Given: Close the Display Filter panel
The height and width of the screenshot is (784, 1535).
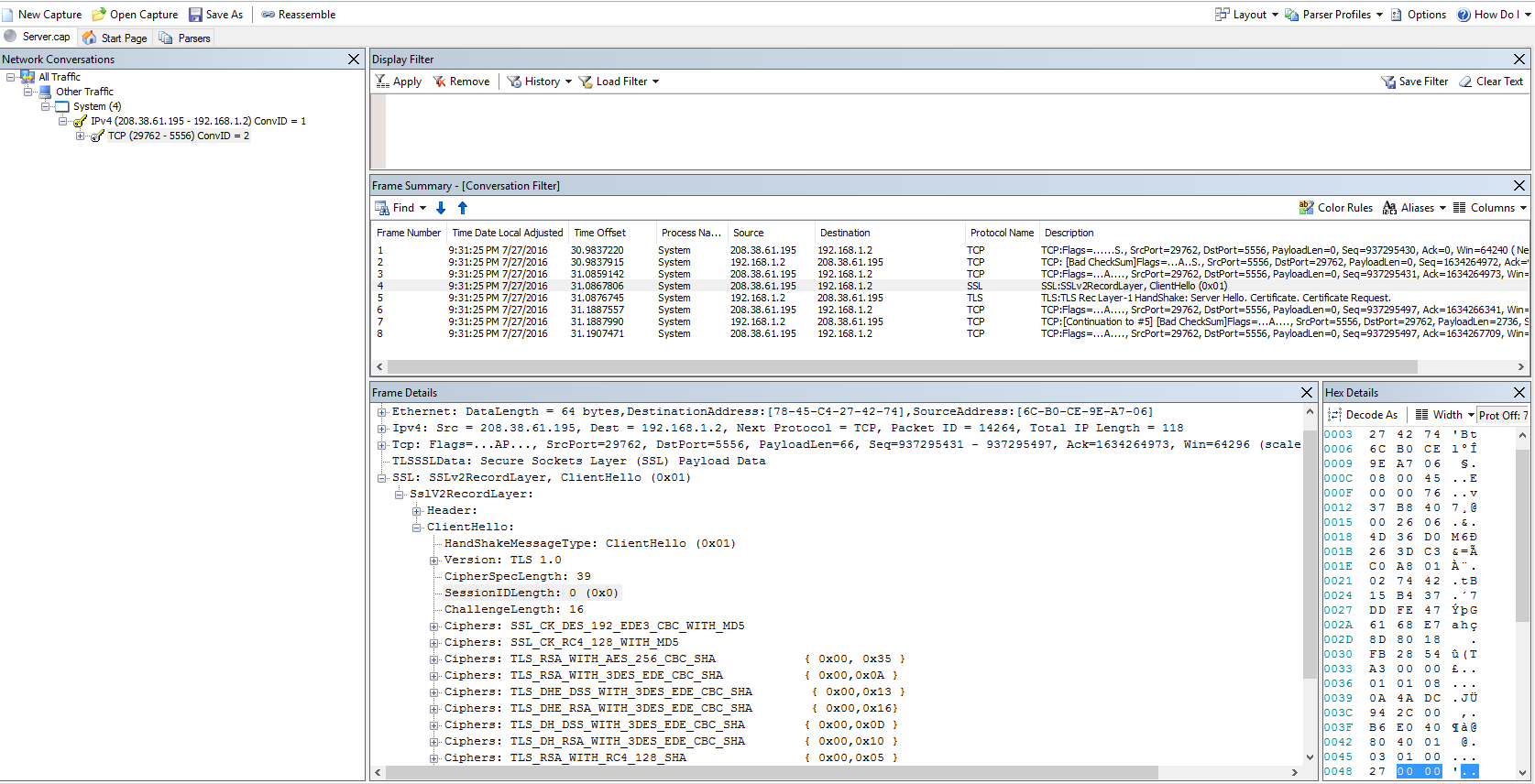Looking at the screenshot, I should pyautogui.click(x=1519, y=59).
